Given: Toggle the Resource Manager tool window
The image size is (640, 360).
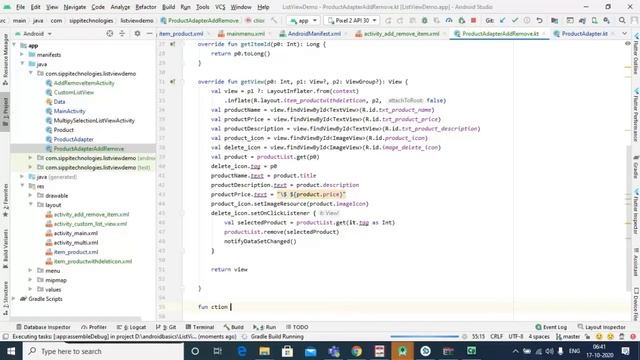Looking at the screenshot, I should (x=5, y=59).
